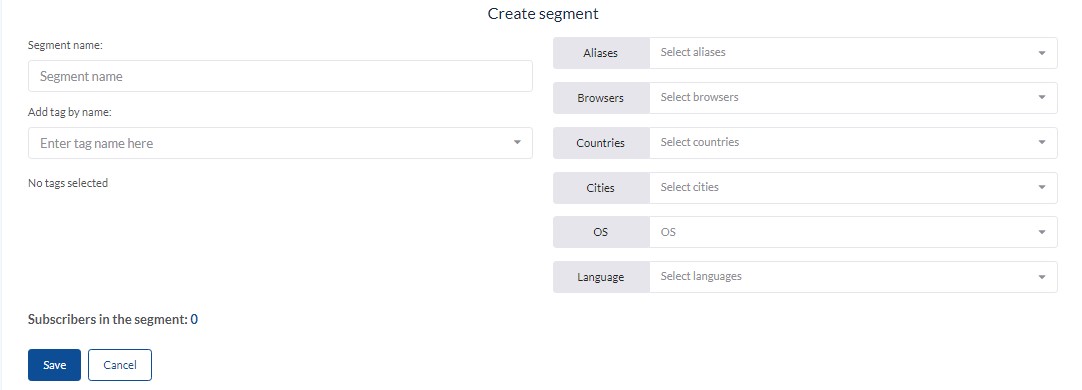1082x390 pixels.
Task: Click the Language label box
Action: tap(601, 277)
